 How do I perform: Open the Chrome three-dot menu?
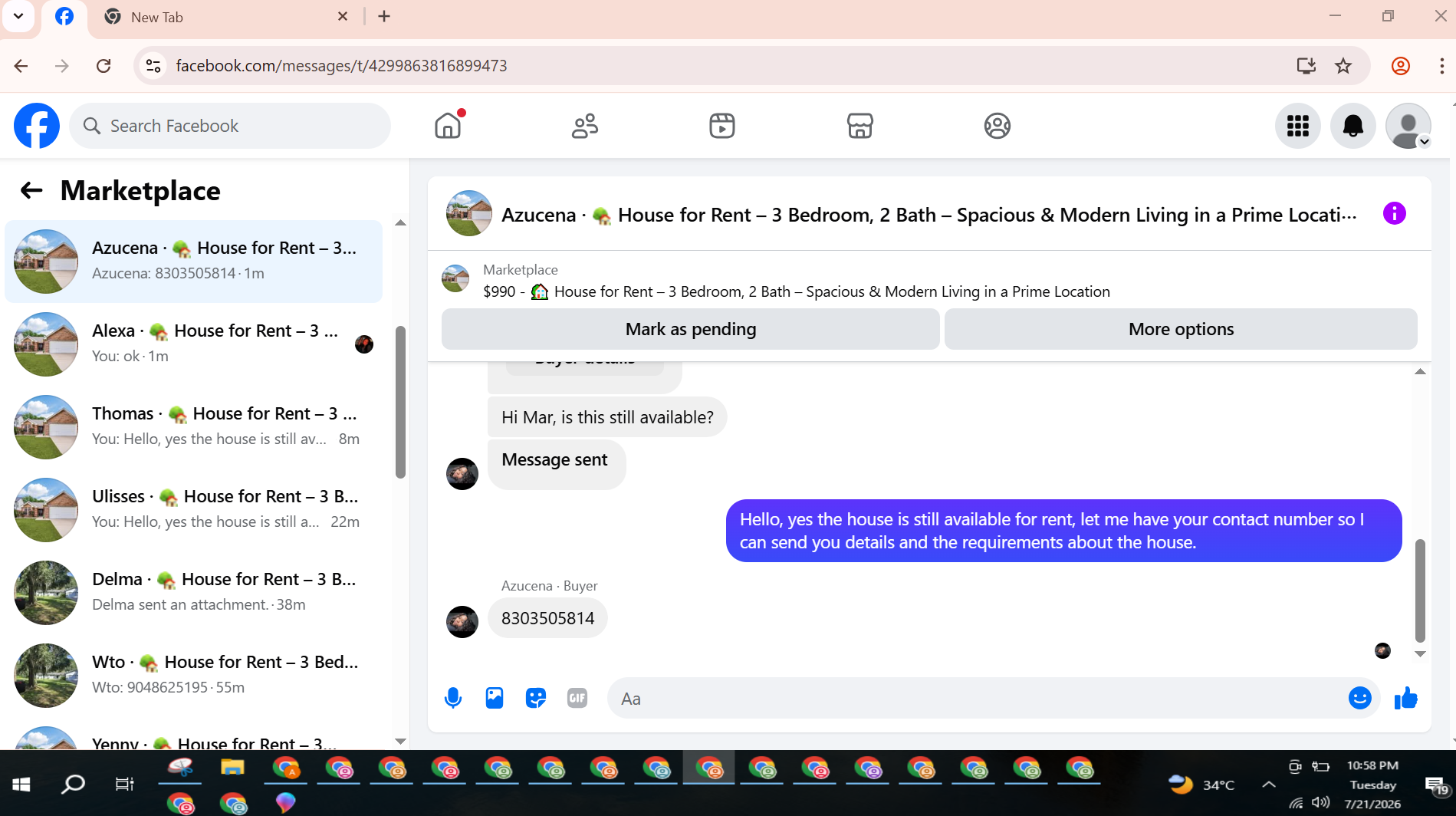click(1441, 66)
